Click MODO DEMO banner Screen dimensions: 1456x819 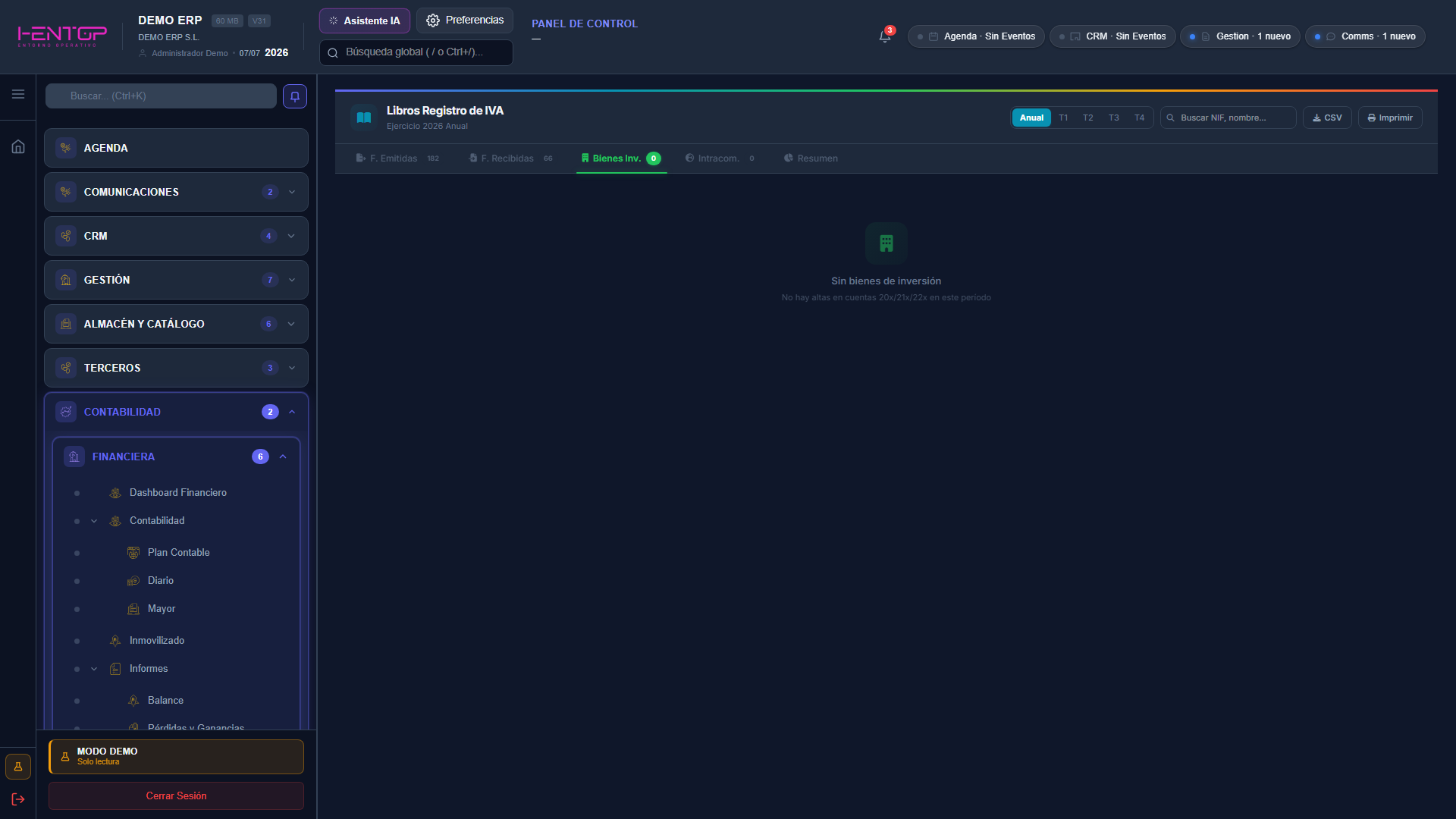(176, 756)
